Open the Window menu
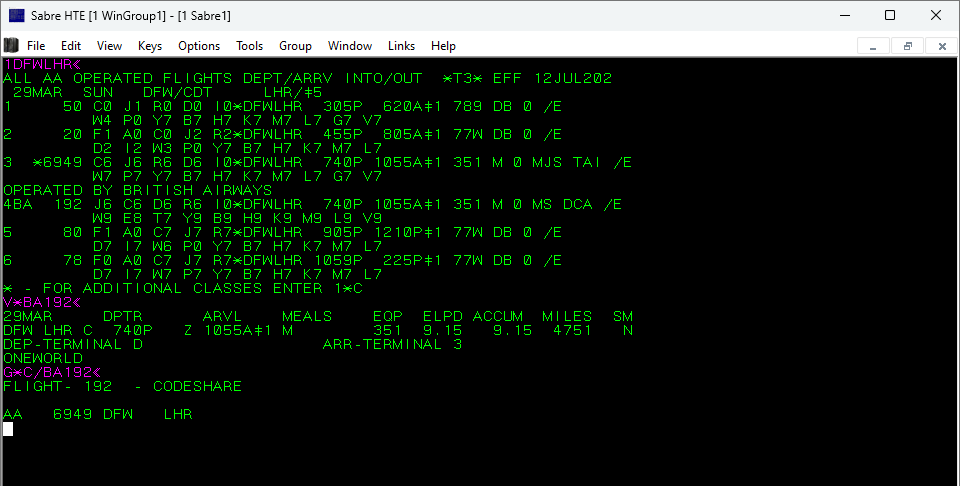This screenshot has width=960, height=486. tap(350, 46)
